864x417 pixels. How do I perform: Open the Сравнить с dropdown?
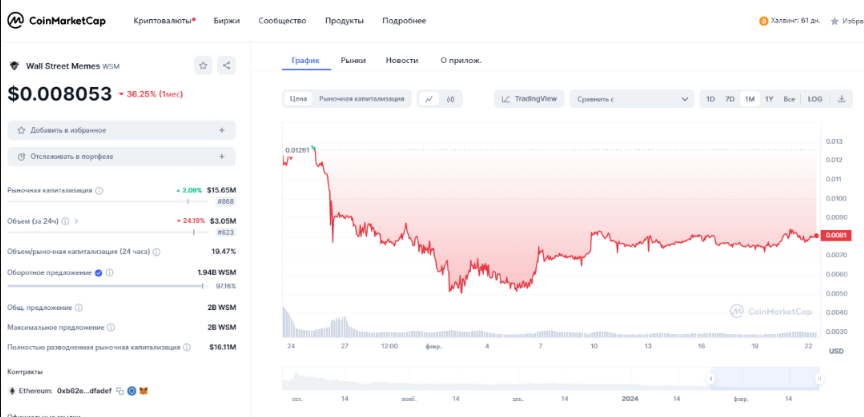click(x=631, y=99)
